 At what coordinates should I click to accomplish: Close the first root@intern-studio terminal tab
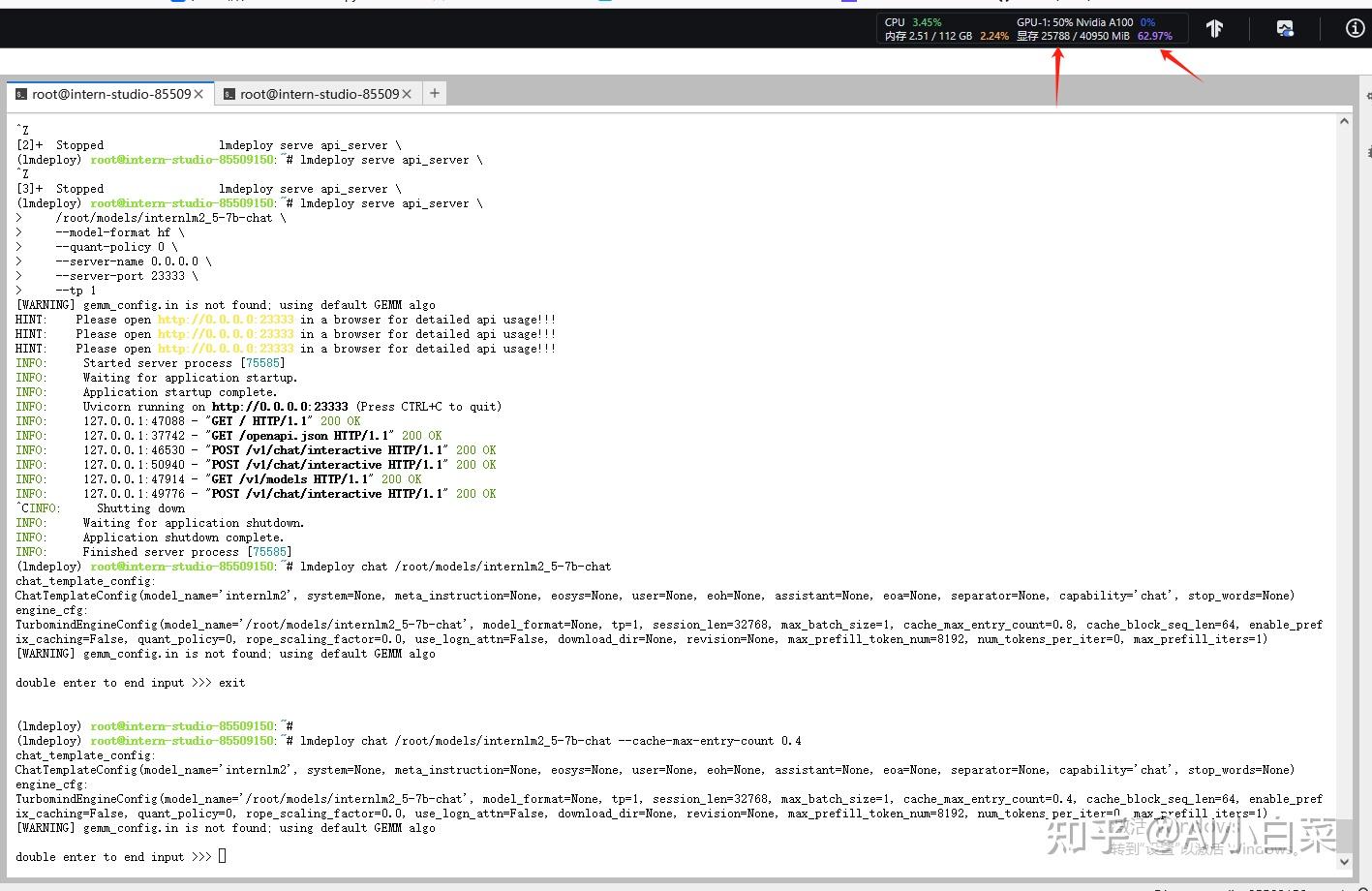[198, 94]
